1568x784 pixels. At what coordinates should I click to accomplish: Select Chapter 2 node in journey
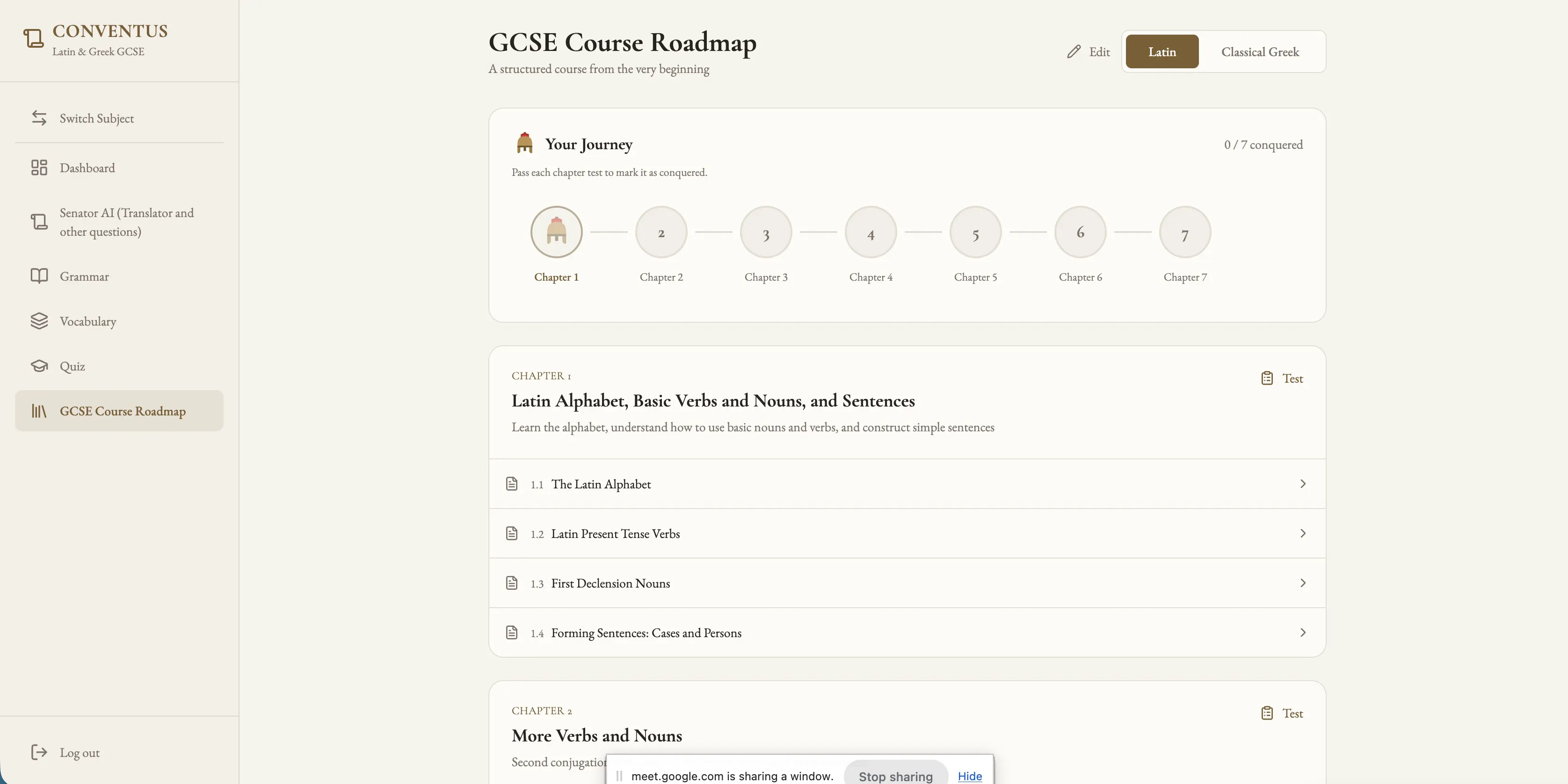tap(661, 232)
